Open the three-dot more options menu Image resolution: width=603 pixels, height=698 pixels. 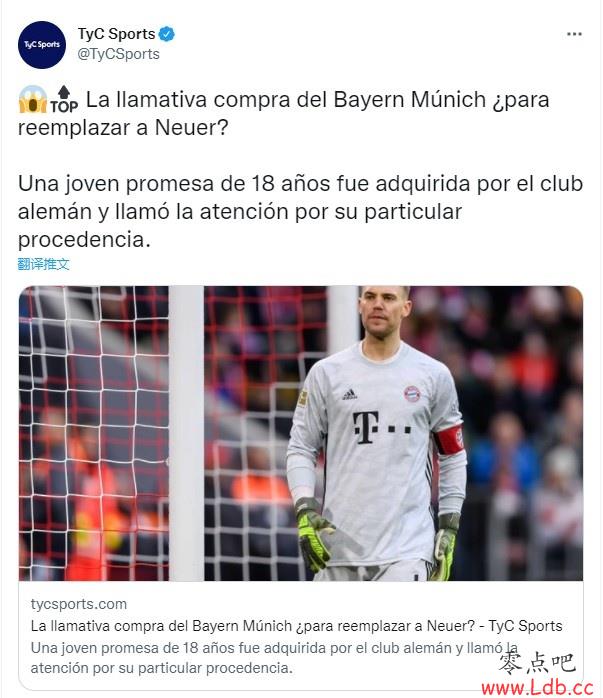click(x=574, y=34)
